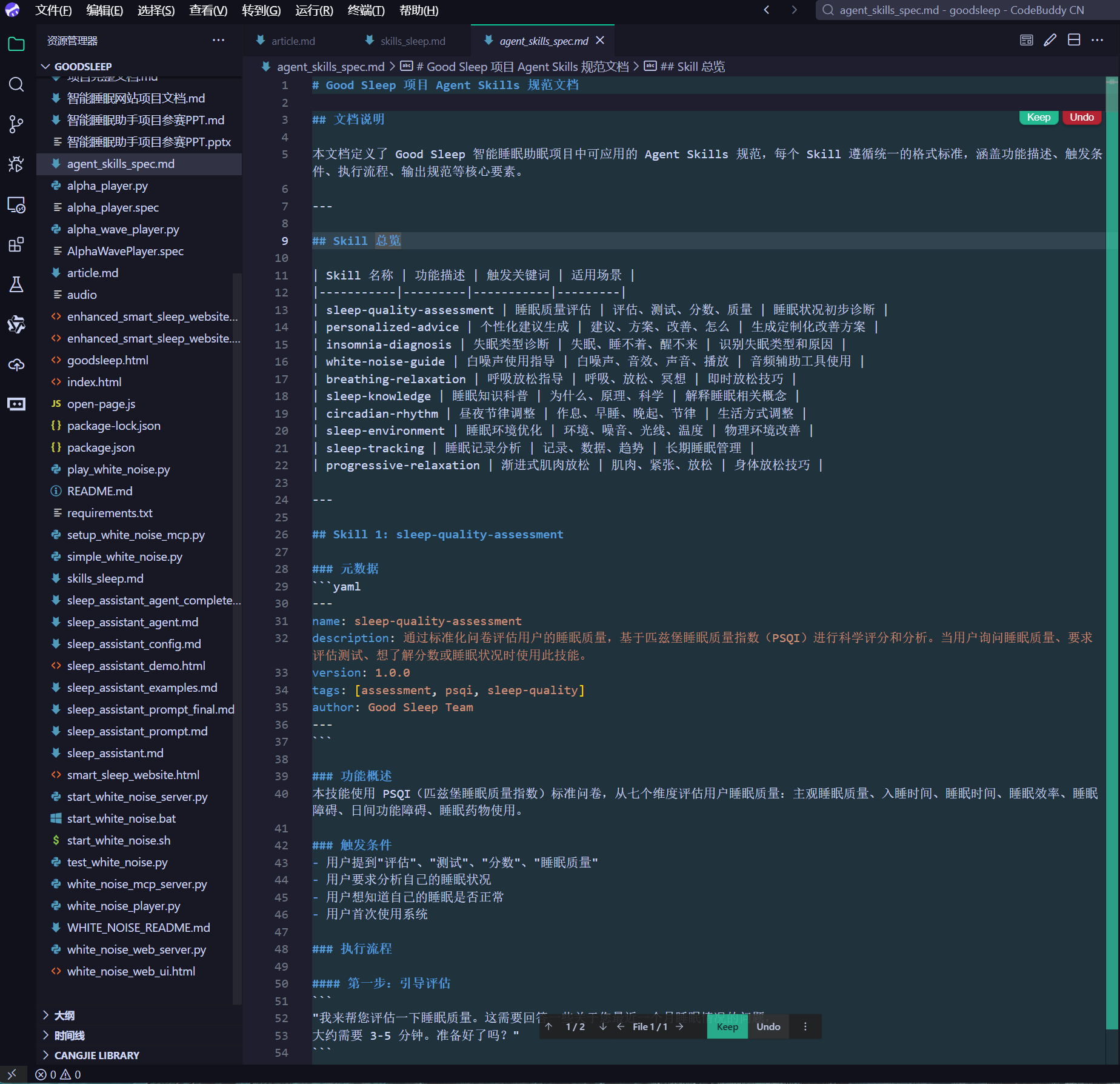
Task: Open the 选择(S) menu
Action: coord(156,10)
